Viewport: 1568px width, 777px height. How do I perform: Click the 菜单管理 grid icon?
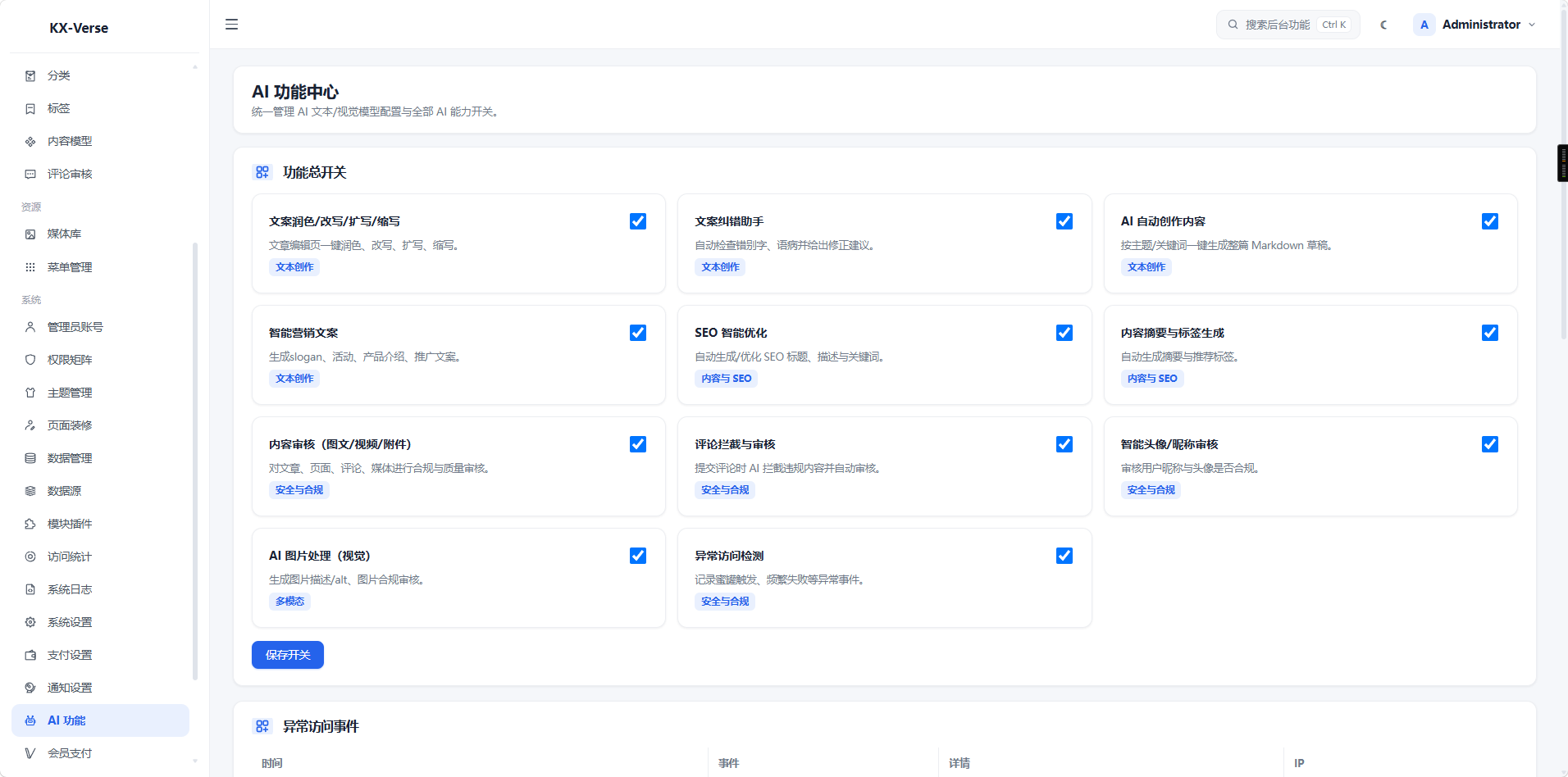[x=30, y=267]
